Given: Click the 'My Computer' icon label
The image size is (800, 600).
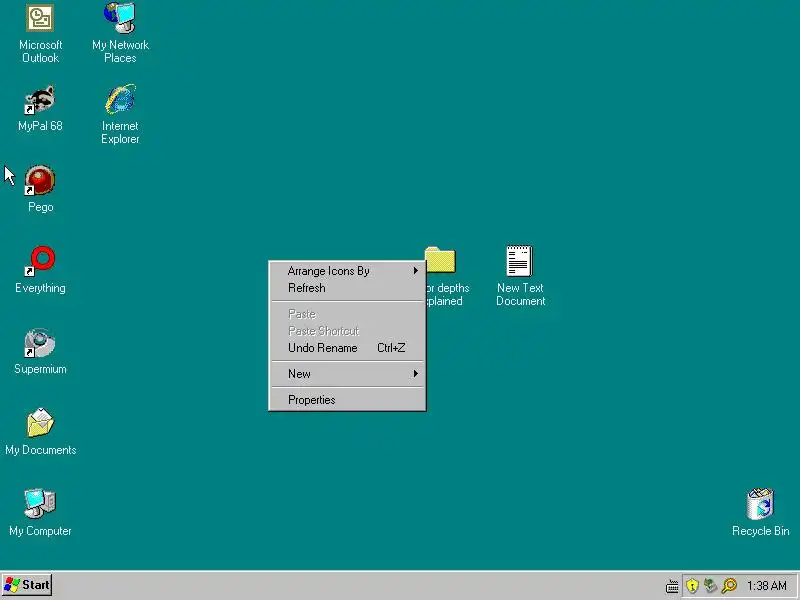Looking at the screenshot, I should click(x=40, y=531).
